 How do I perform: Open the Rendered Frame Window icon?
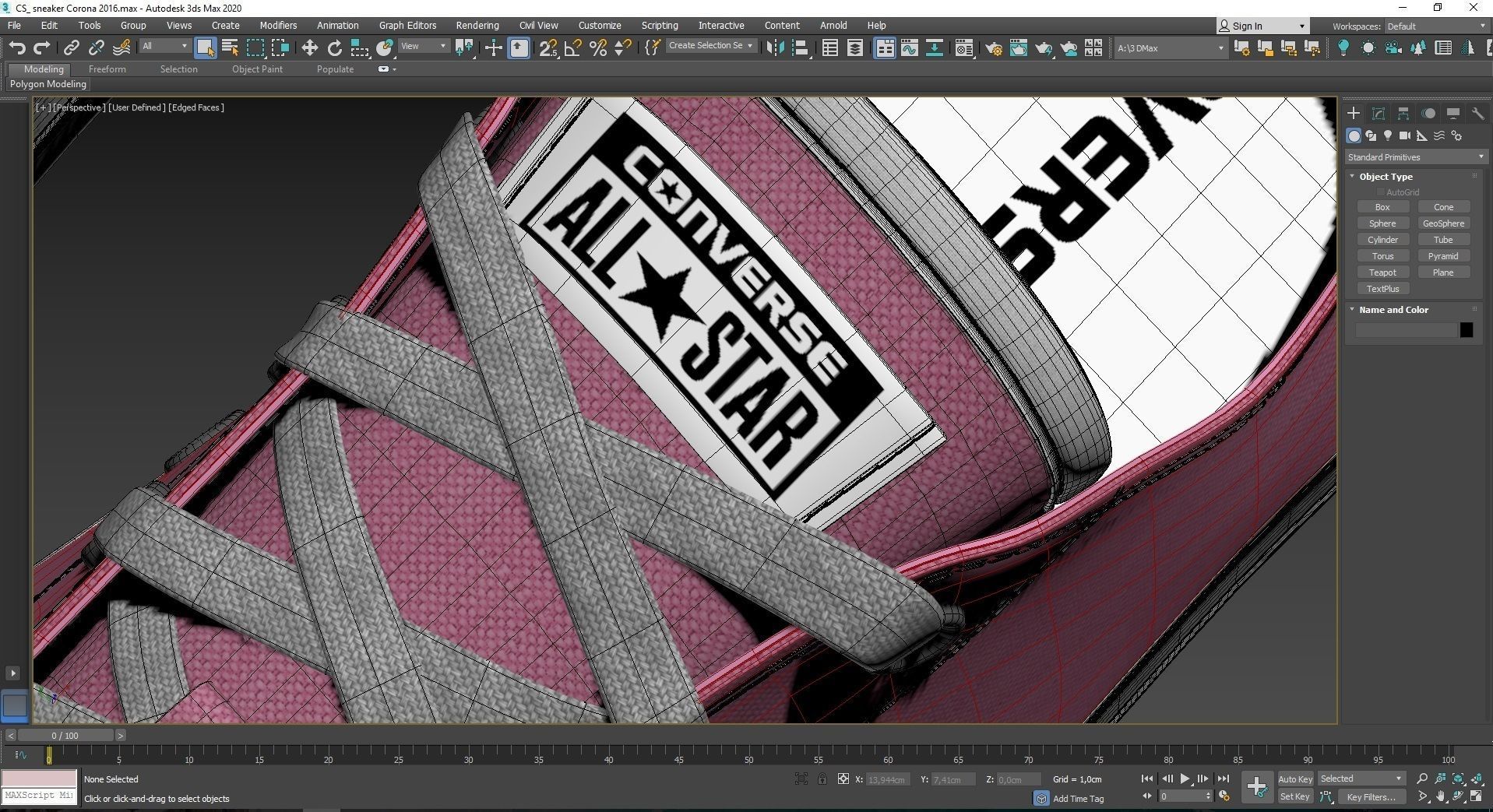tap(1018, 48)
